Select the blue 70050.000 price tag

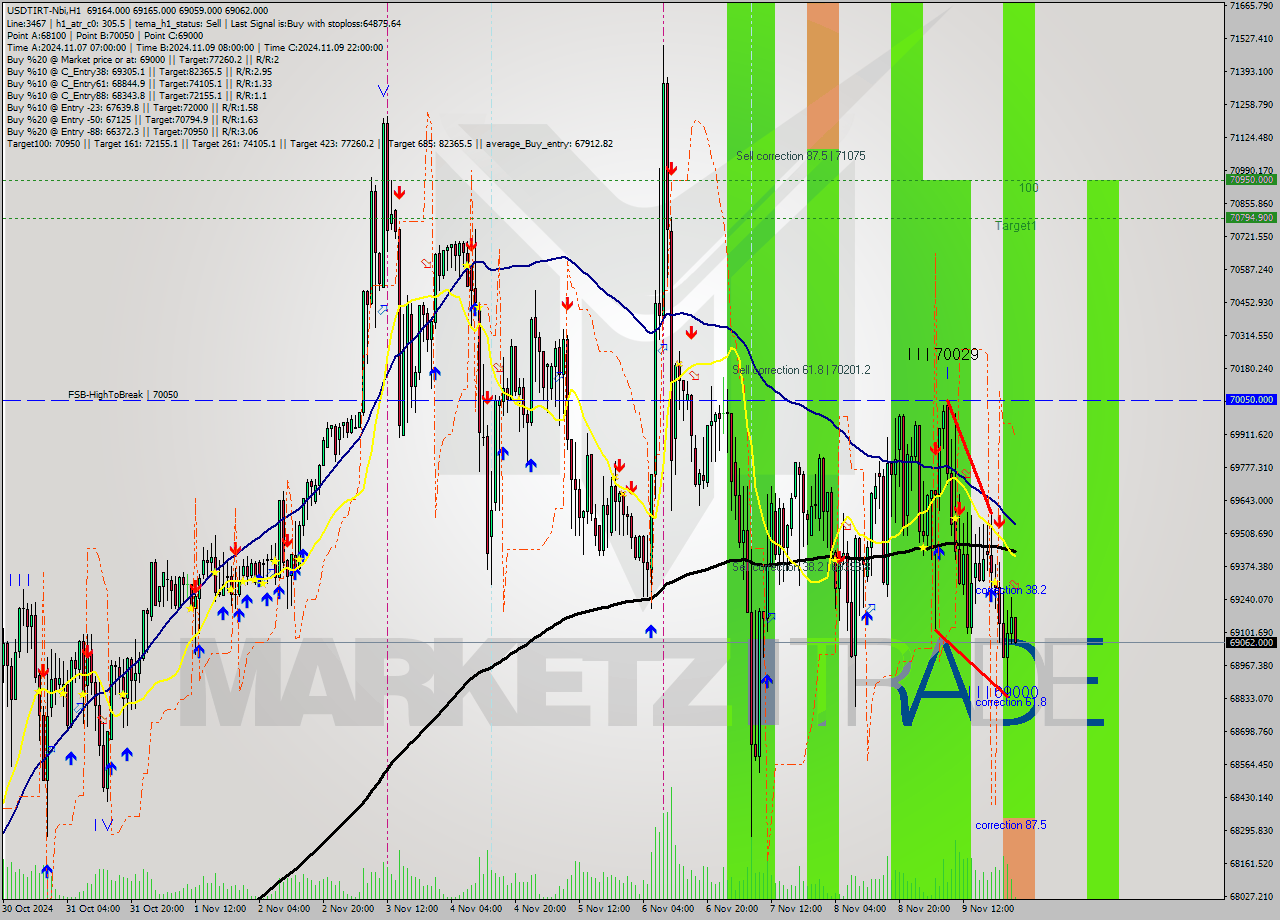pyautogui.click(x=1251, y=399)
